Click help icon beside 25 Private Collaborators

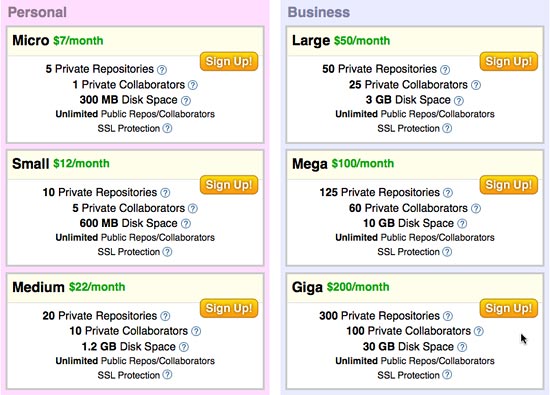476,85
